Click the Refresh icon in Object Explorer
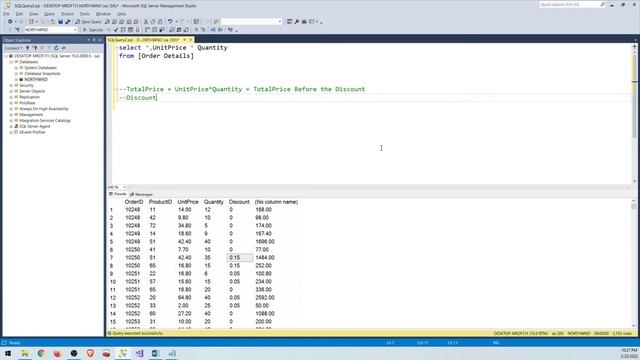Screen dimensions: 640x360 56,48
